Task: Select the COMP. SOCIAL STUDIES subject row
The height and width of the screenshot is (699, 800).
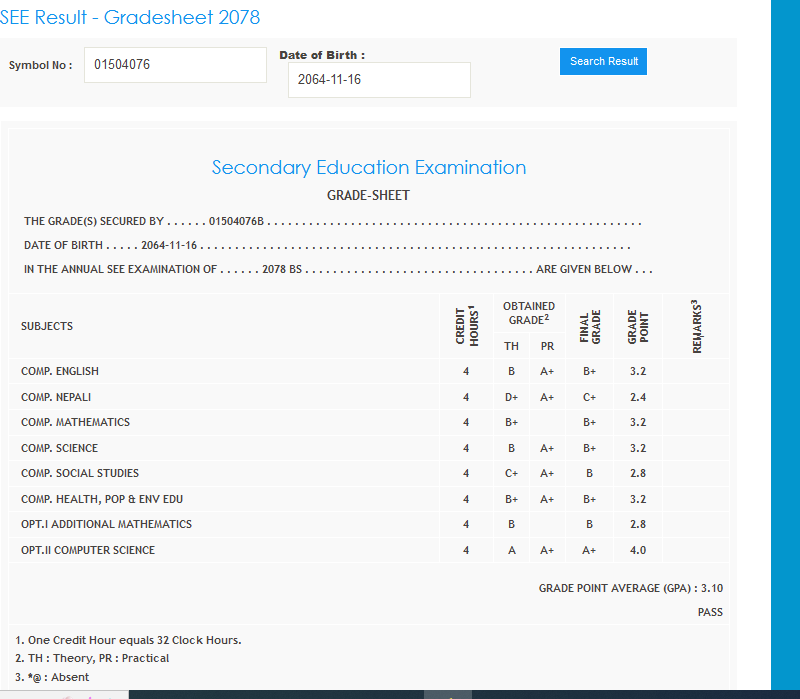Action: (x=80, y=473)
